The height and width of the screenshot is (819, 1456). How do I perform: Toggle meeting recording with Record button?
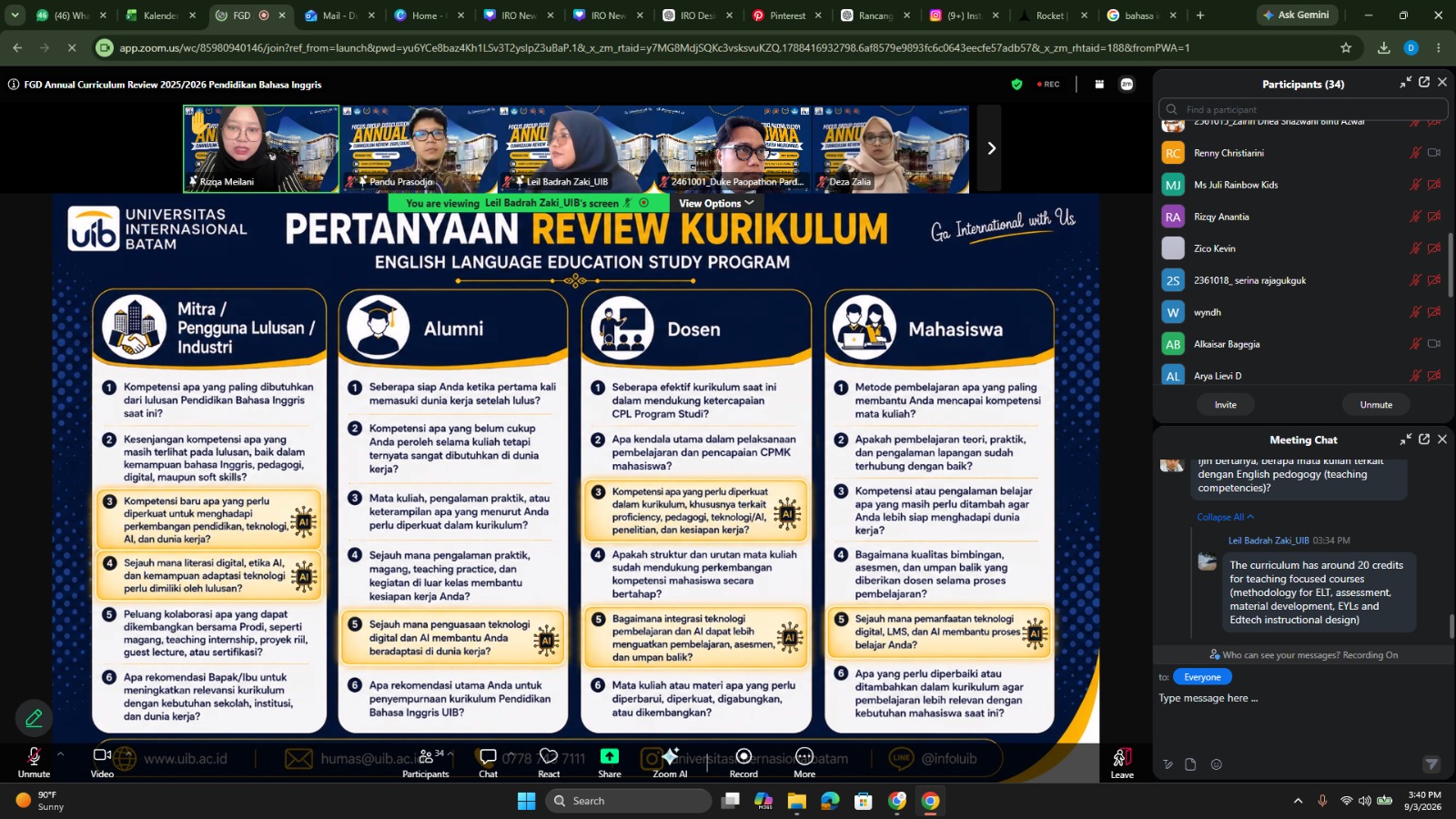pos(743,763)
